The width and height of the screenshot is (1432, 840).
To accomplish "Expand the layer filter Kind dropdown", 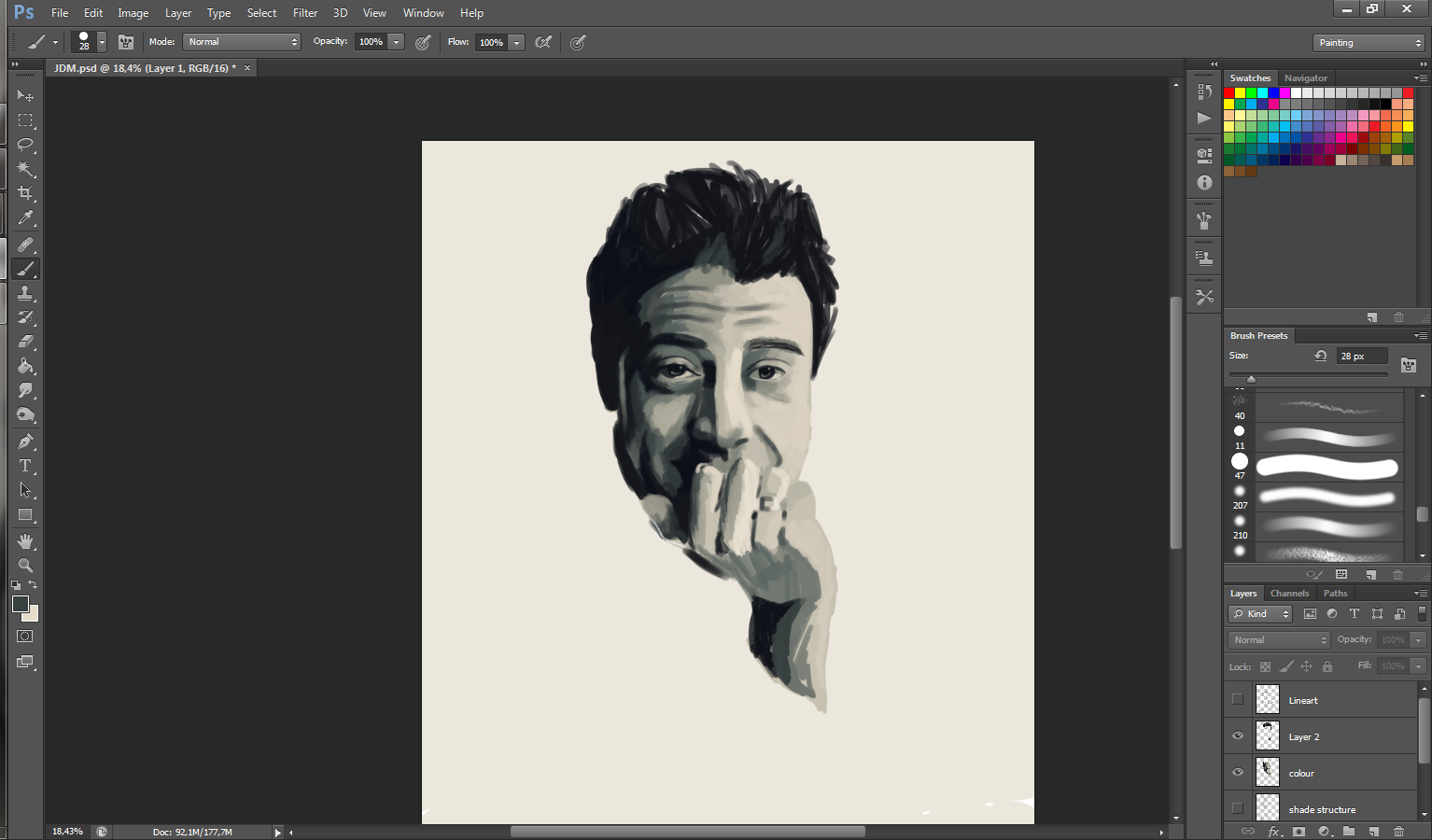I will click(x=1260, y=614).
